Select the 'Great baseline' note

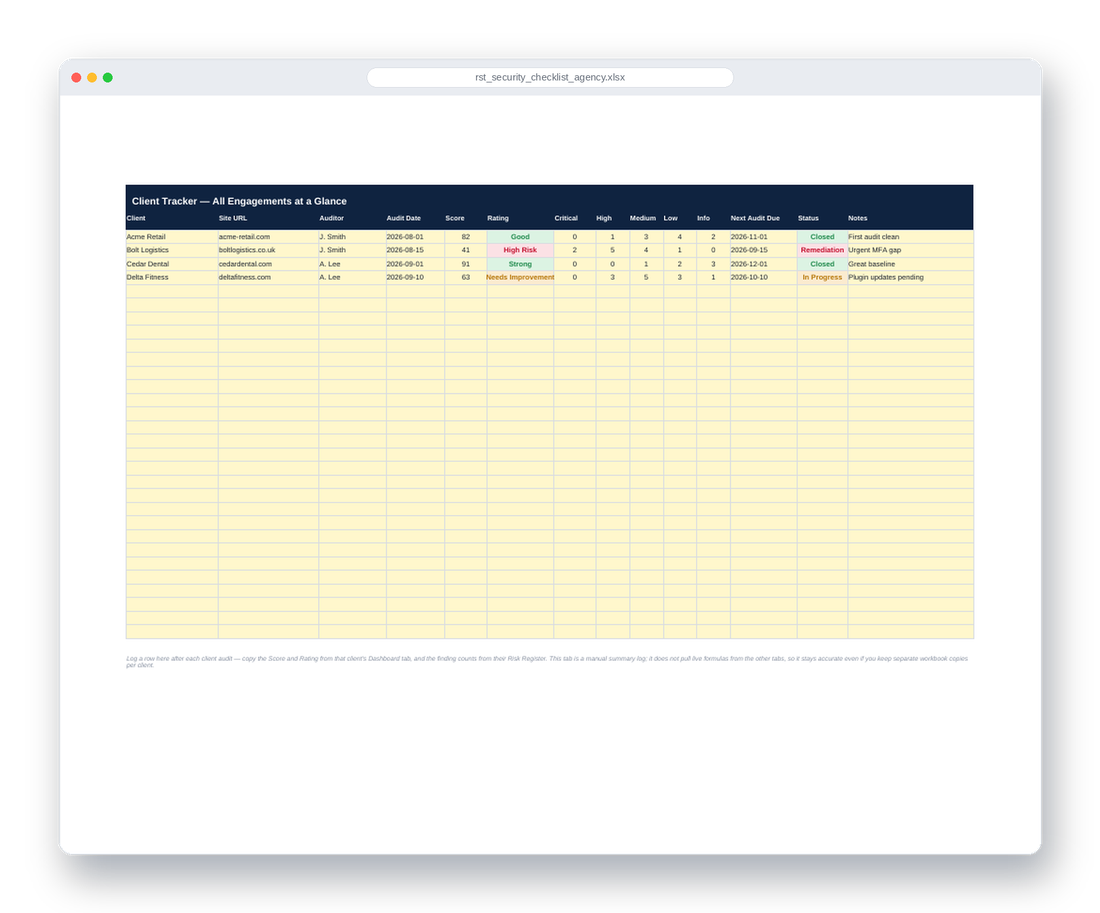point(911,264)
